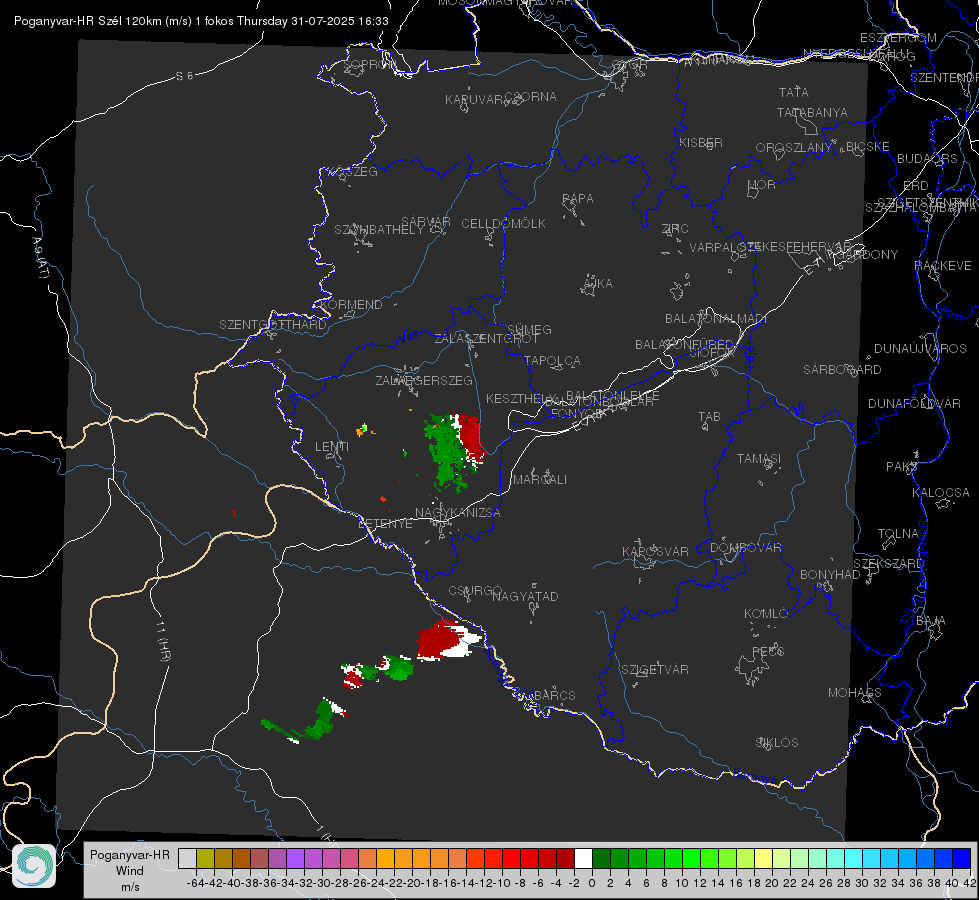Click the BAJA label
The height and width of the screenshot is (900, 979).
pos(931,621)
